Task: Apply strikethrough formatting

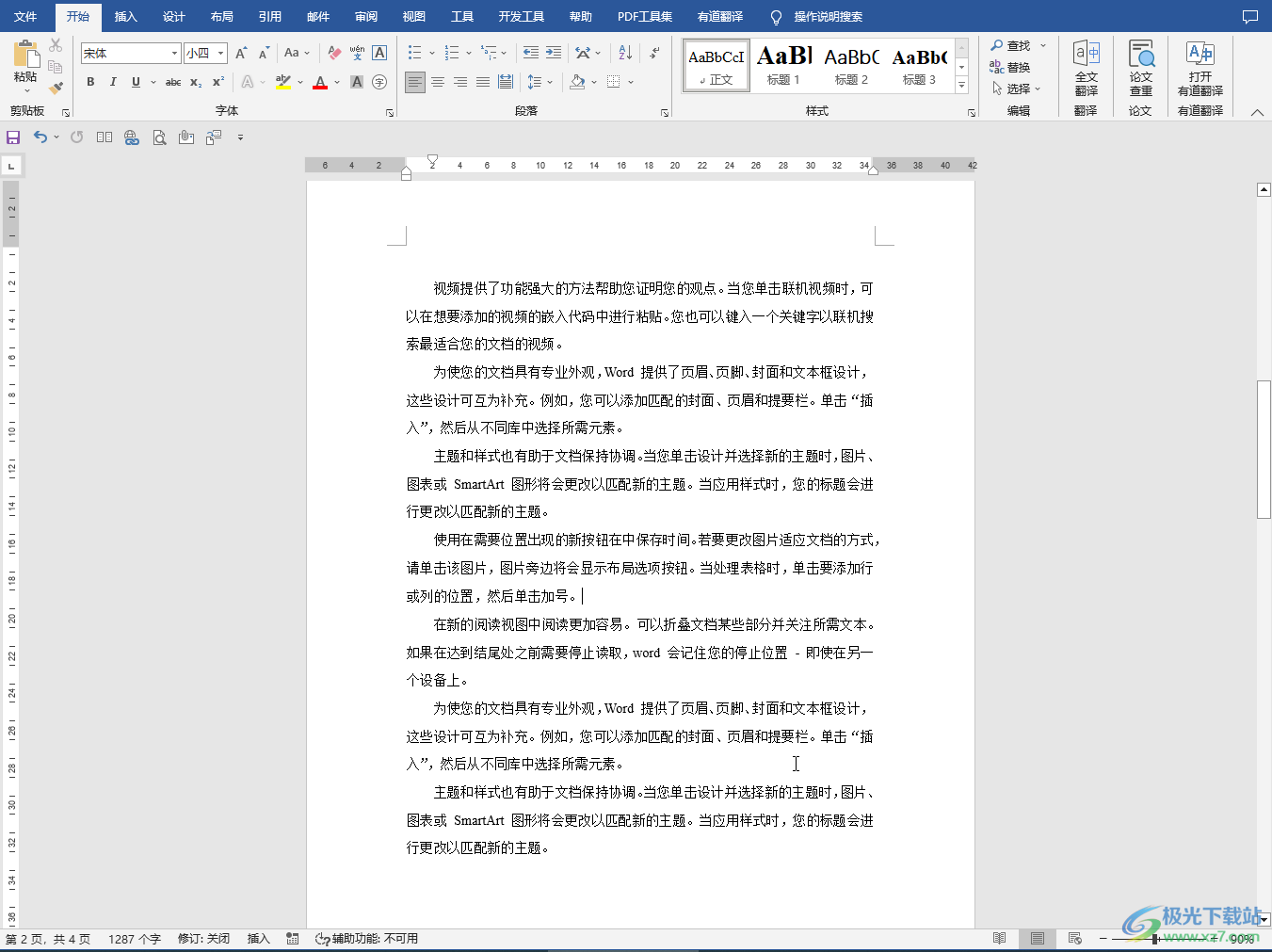Action: click(x=173, y=82)
